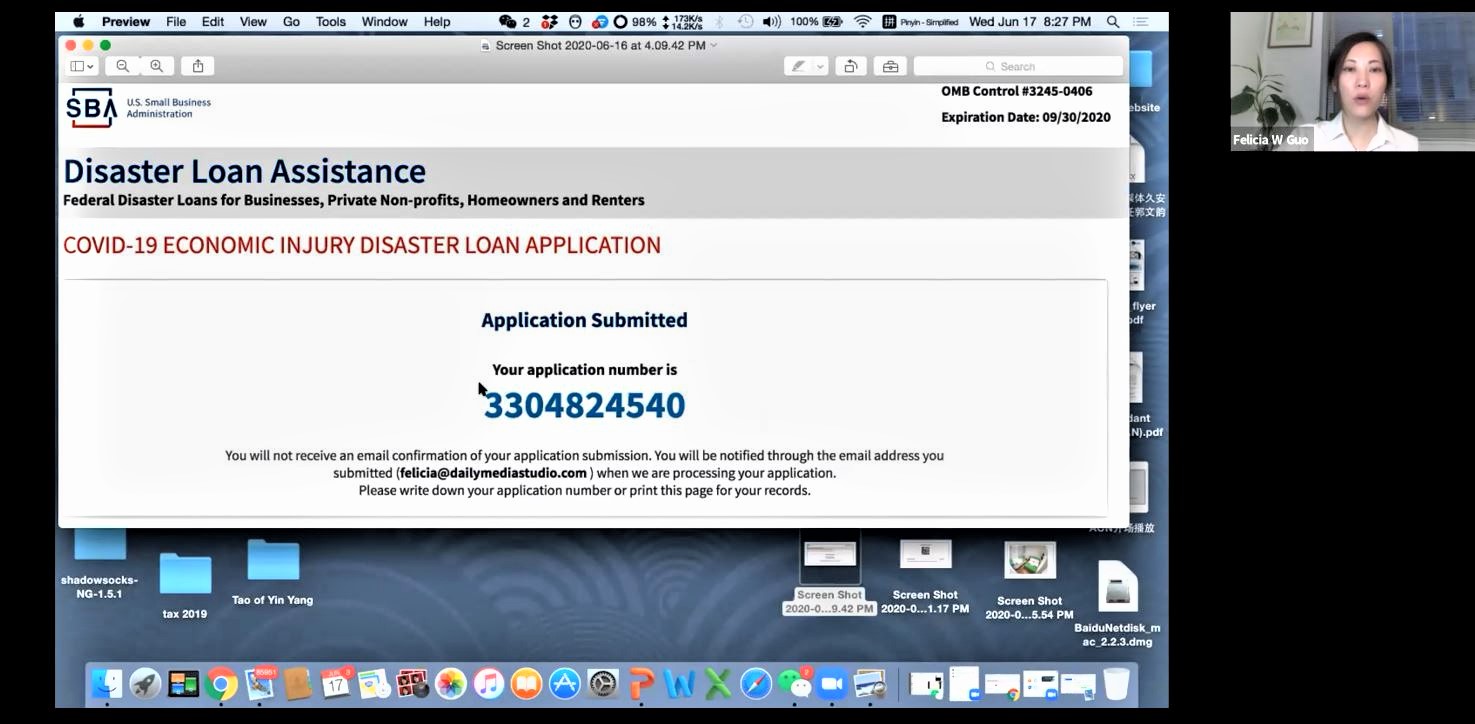Image resolution: width=1475 pixels, height=724 pixels.
Task: Open Finder from the Dock
Action: tap(107, 684)
